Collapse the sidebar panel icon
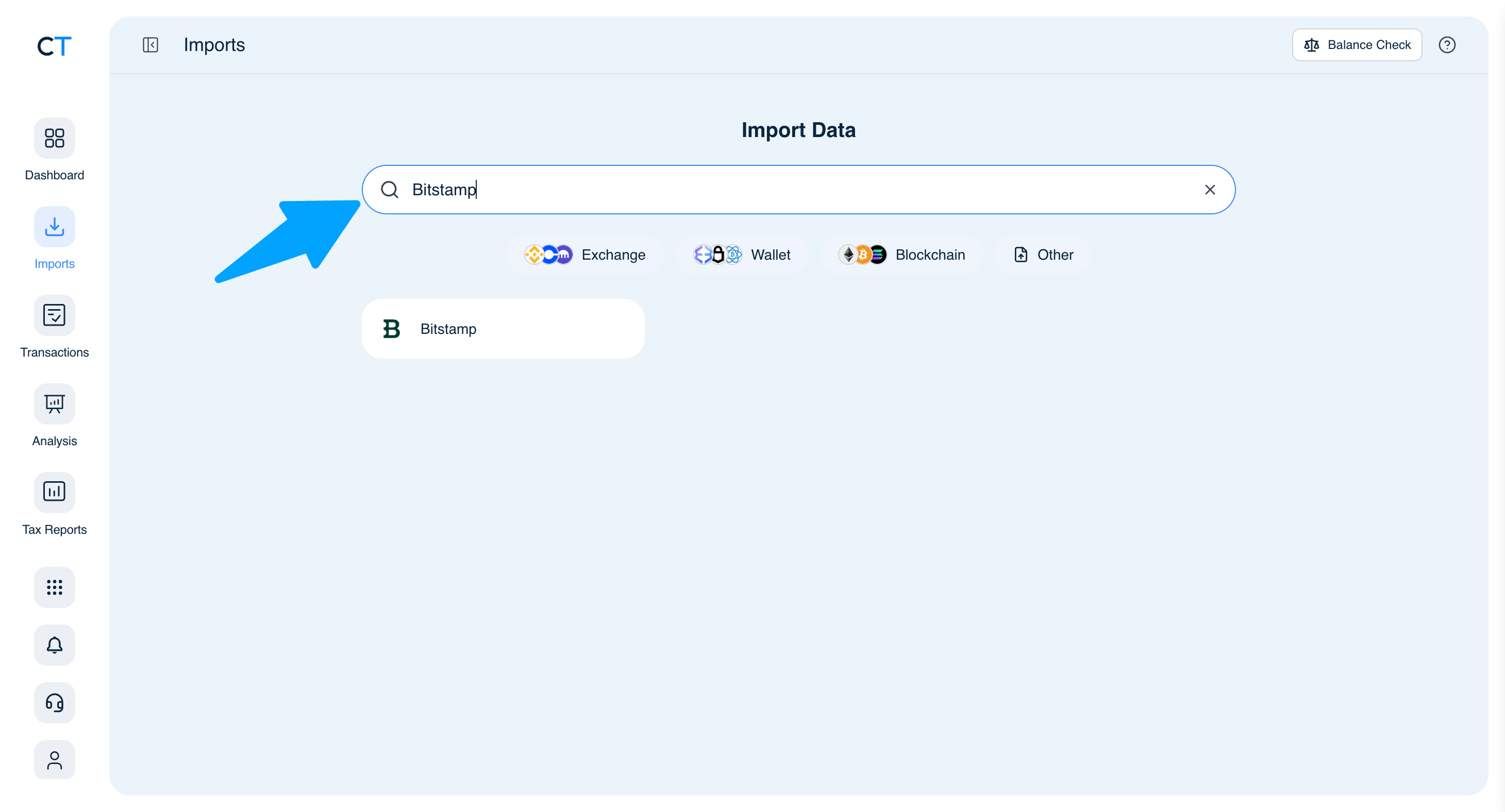The image size is (1505, 812). coord(150,45)
